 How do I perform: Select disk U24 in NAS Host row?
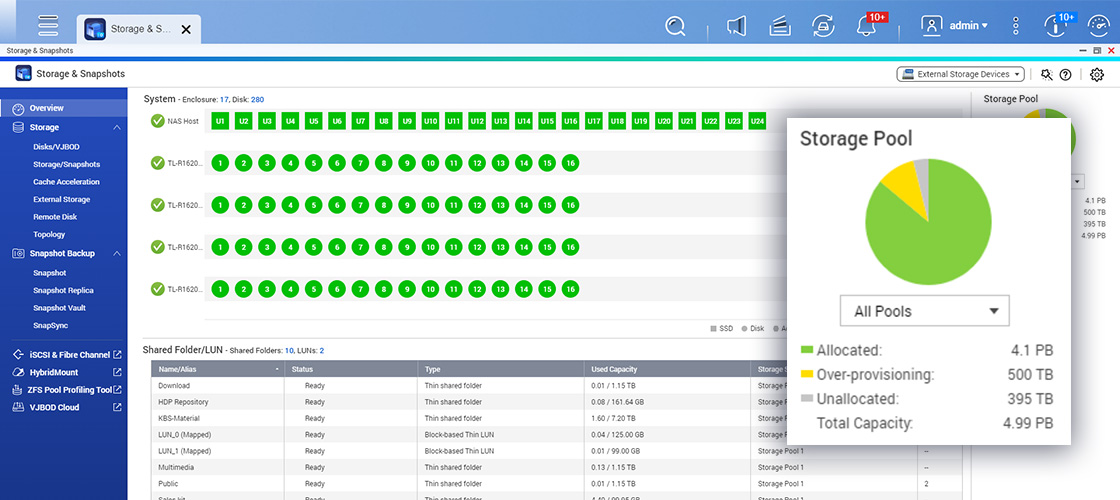[757, 121]
